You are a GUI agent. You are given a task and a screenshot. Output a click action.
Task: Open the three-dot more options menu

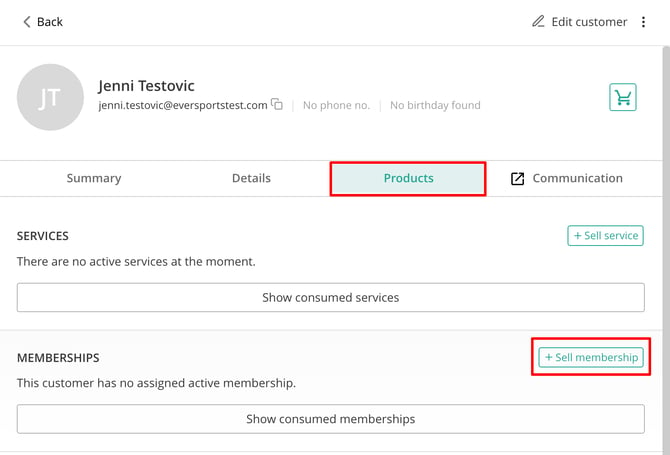[643, 22]
